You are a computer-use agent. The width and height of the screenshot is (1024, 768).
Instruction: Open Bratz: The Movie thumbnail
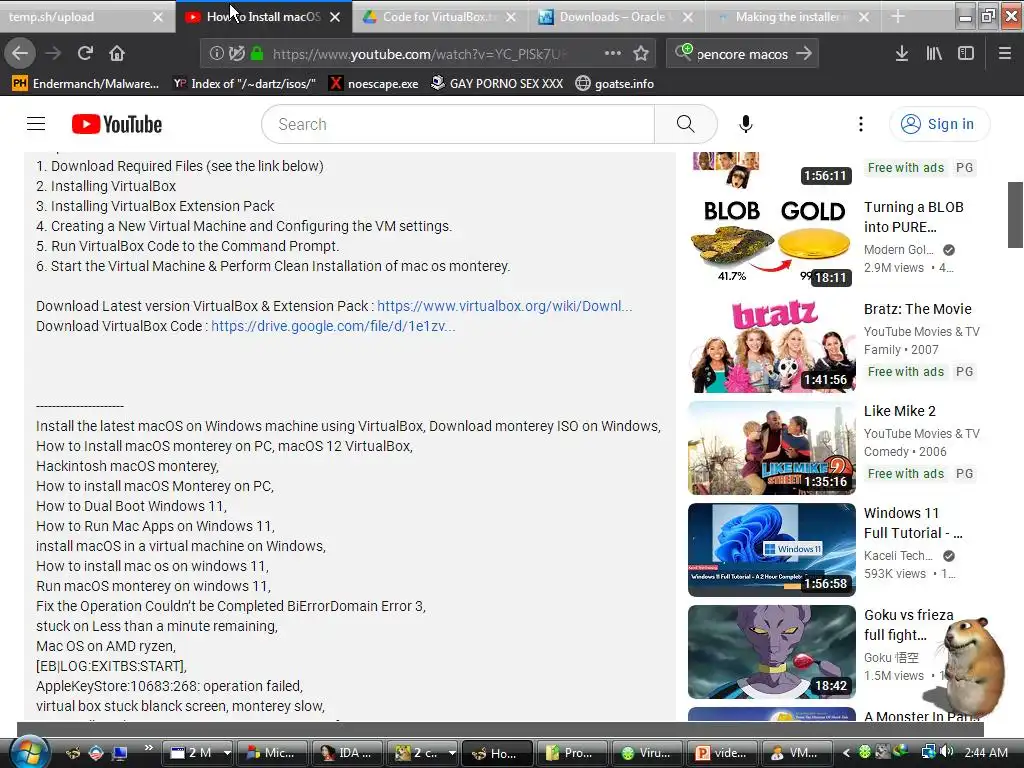tap(771, 345)
